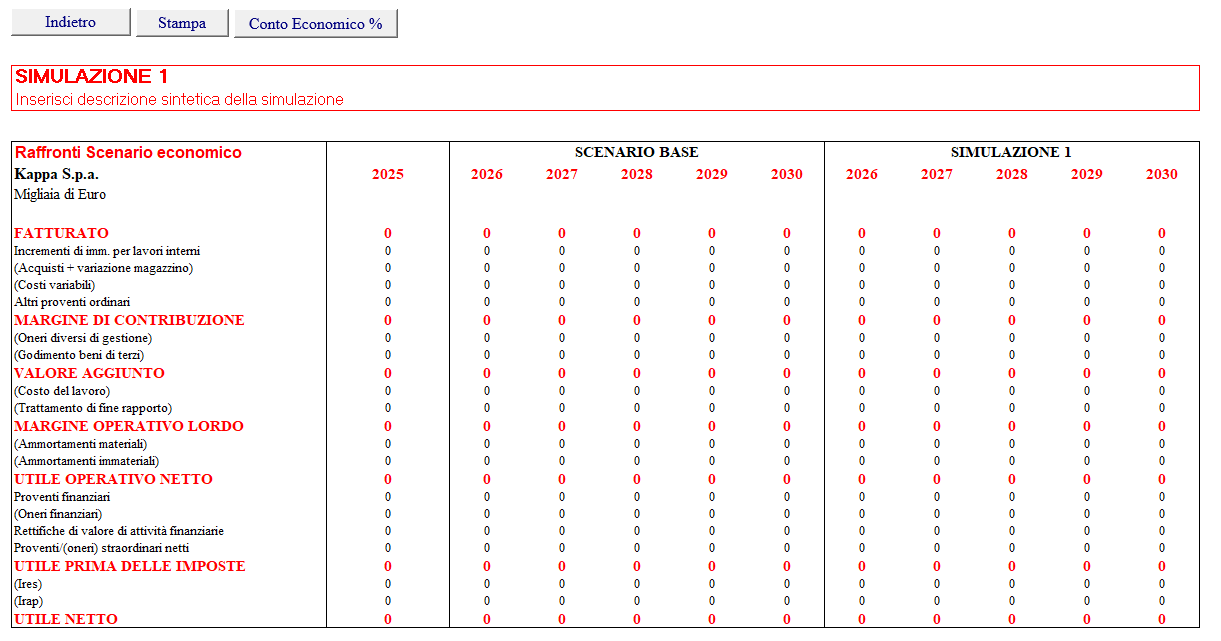Select the right-hand SIMULAZIONE 1 table heading
The height and width of the screenshot is (641, 1221).
[1011, 152]
